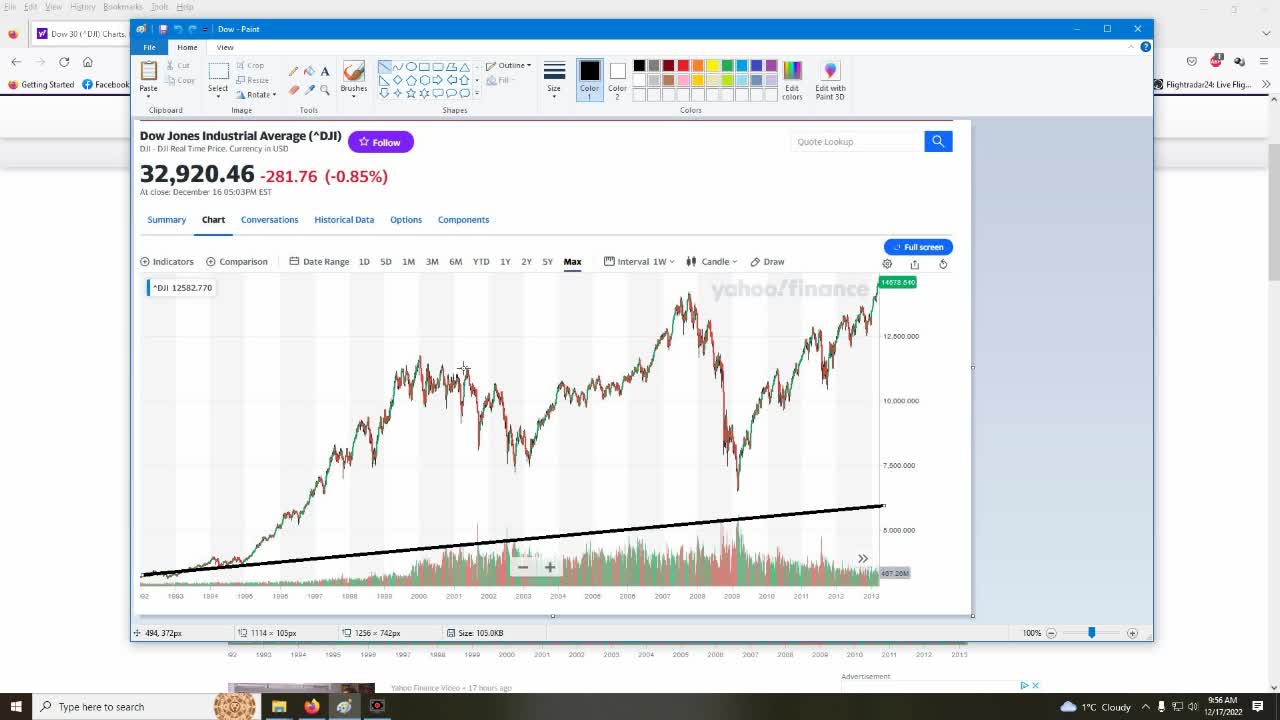The width and height of the screenshot is (1280, 720).
Task: Open notification center icon in taskbar
Action: (x=1258, y=707)
